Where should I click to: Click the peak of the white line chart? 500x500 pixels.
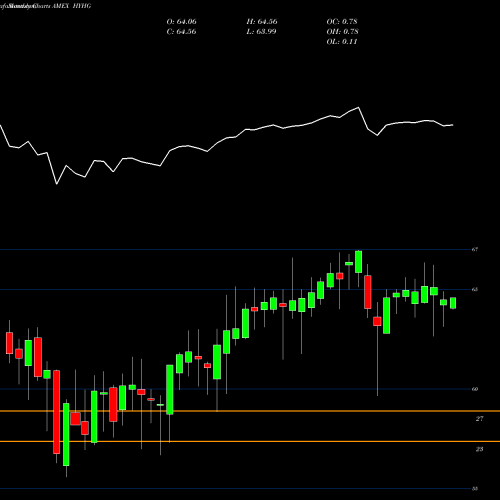(x=358, y=107)
